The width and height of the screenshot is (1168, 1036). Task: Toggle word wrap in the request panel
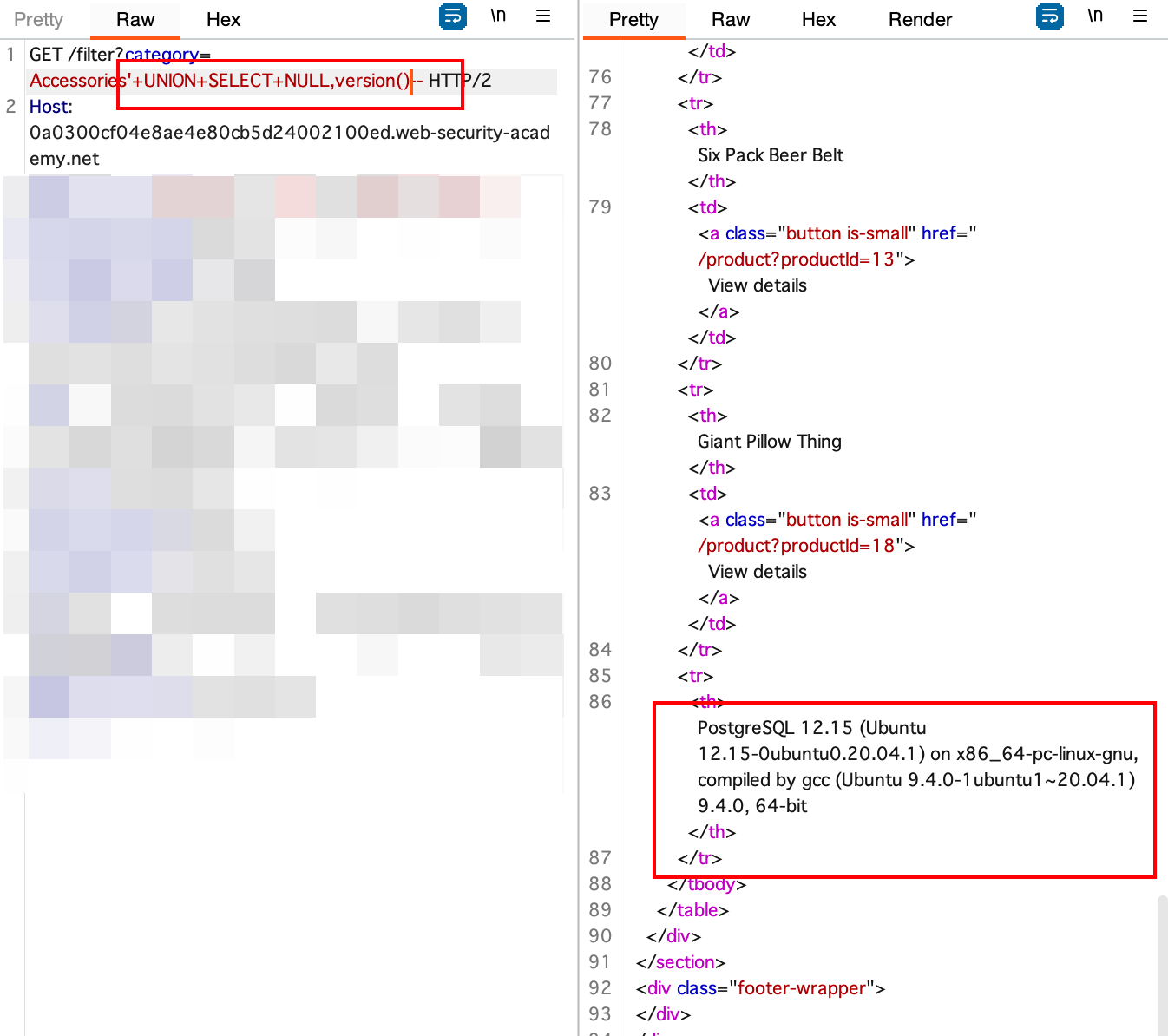[452, 16]
